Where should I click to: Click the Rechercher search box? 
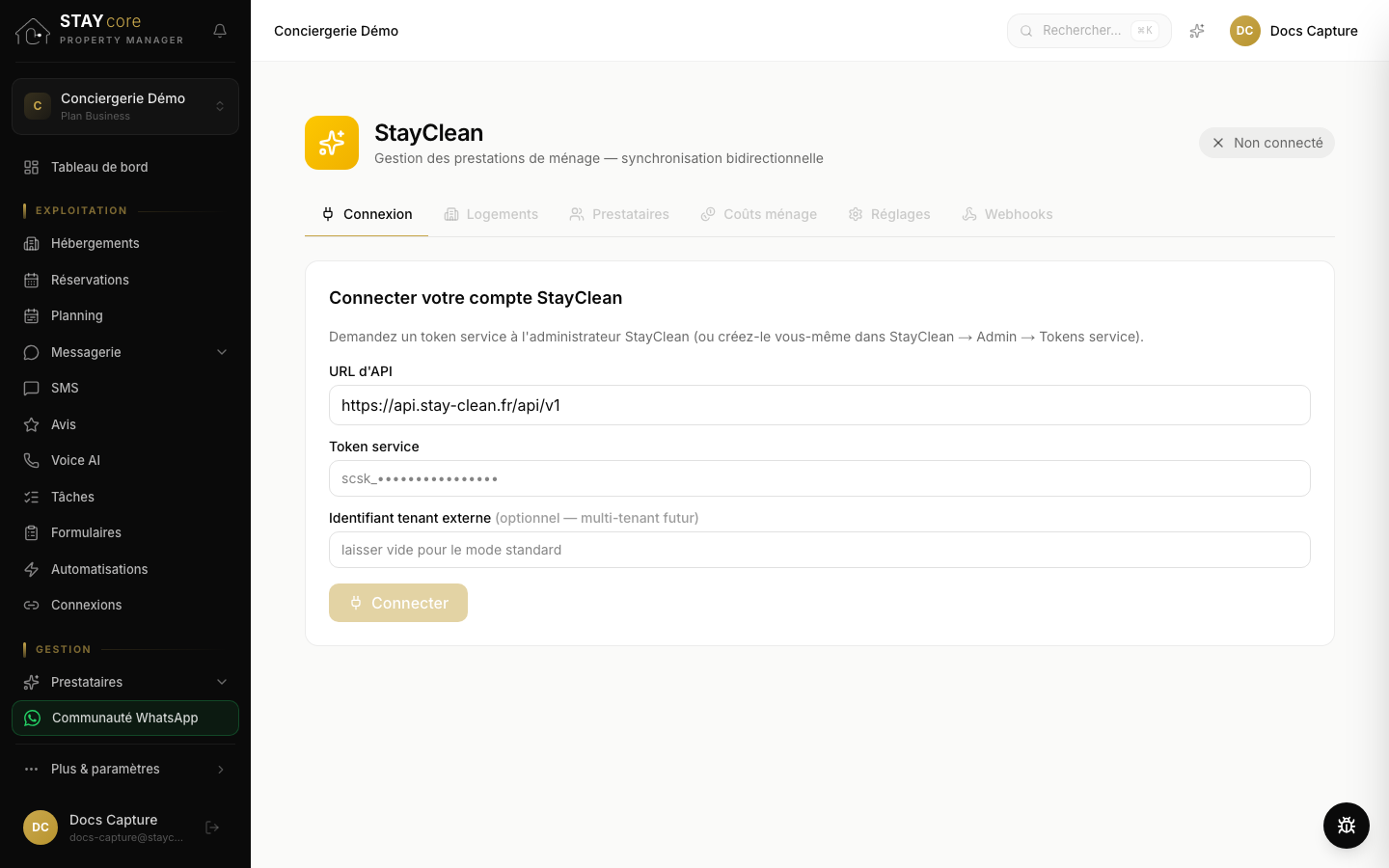pos(1089,31)
